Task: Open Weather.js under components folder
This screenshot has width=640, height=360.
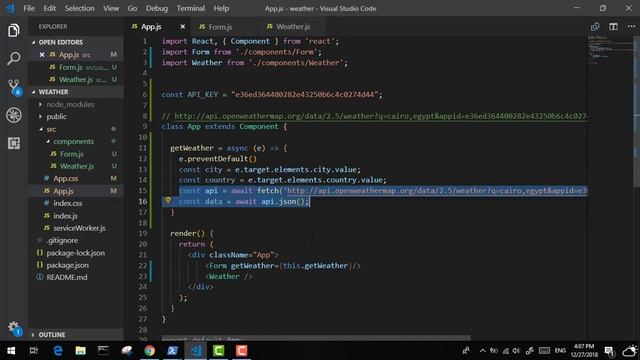Action: (x=76, y=166)
